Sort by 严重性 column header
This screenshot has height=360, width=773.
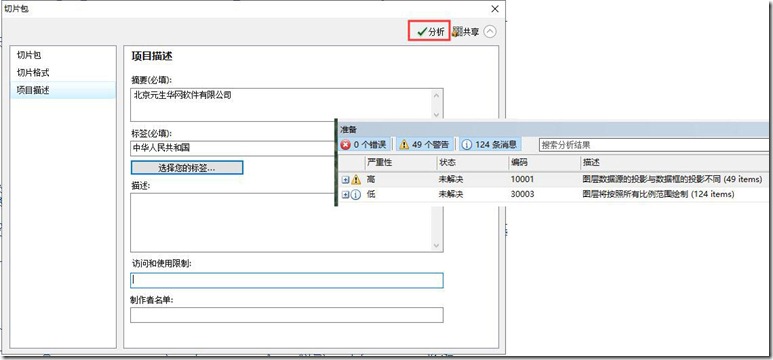pyautogui.click(x=400, y=162)
